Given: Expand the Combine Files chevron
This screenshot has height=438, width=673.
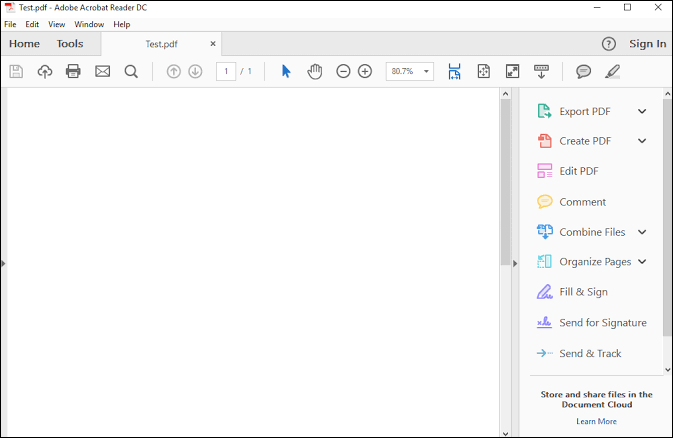Looking at the screenshot, I should tap(642, 232).
